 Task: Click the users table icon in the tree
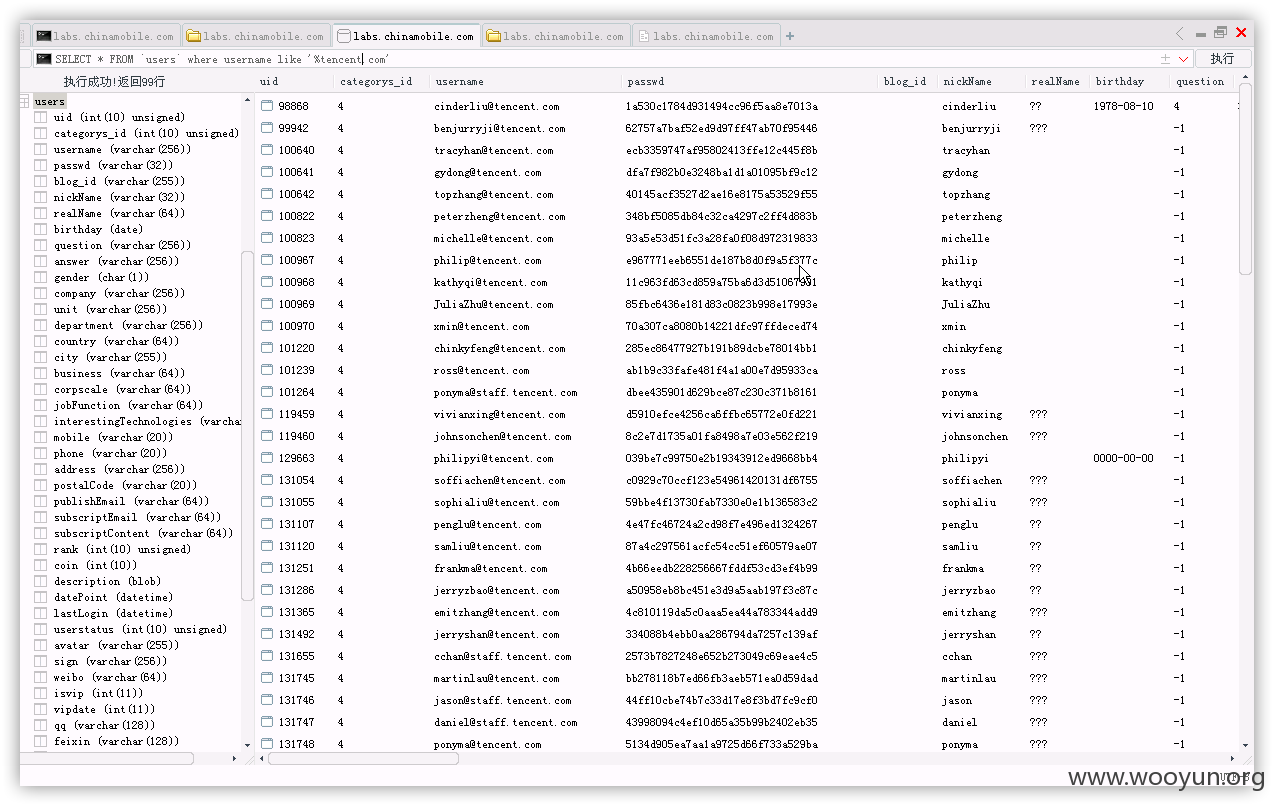coord(25,101)
